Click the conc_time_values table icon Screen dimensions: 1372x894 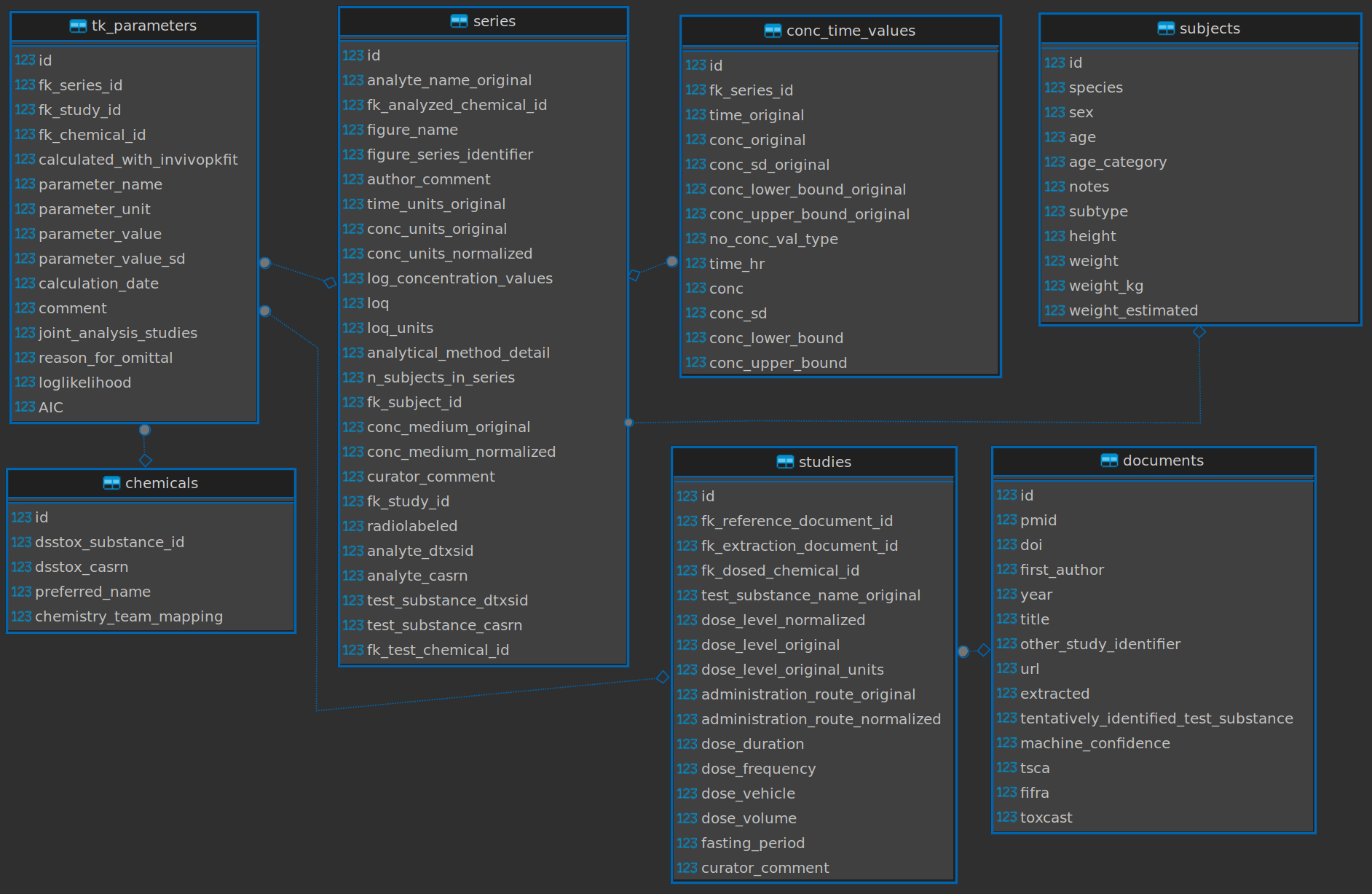click(773, 31)
